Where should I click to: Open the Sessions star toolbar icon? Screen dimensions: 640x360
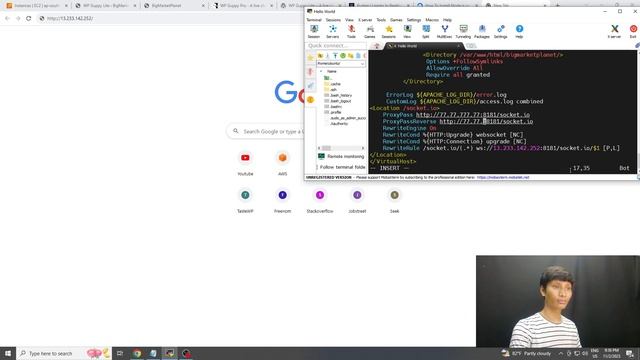click(x=389, y=31)
